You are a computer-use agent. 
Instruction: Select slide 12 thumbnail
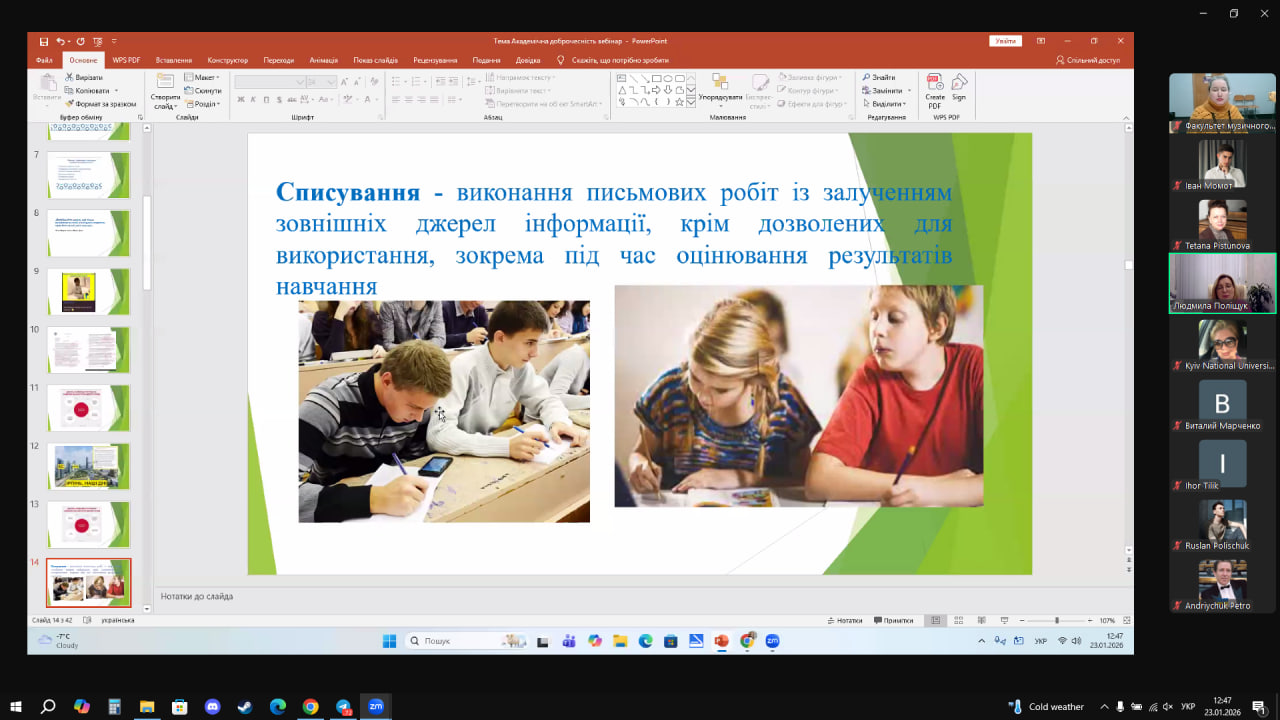click(88, 466)
